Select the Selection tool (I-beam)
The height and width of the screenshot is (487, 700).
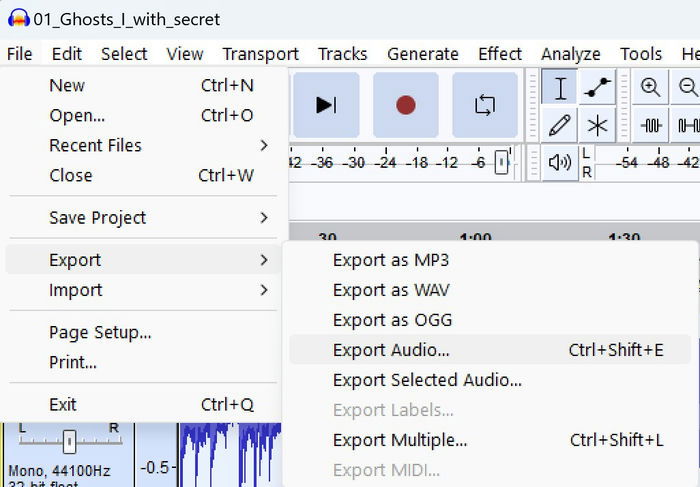[560, 87]
